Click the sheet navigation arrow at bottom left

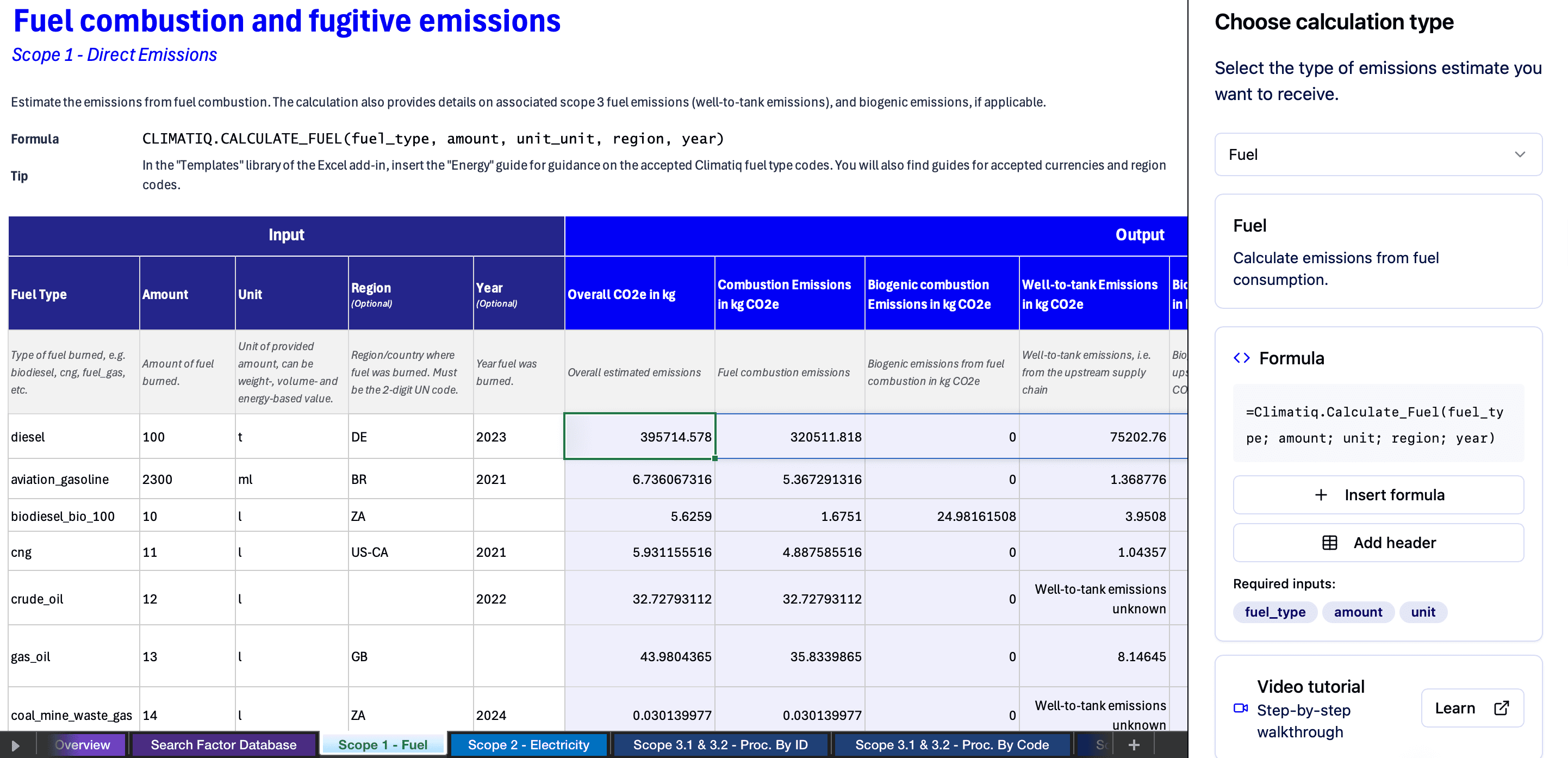click(x=15, y=744)
